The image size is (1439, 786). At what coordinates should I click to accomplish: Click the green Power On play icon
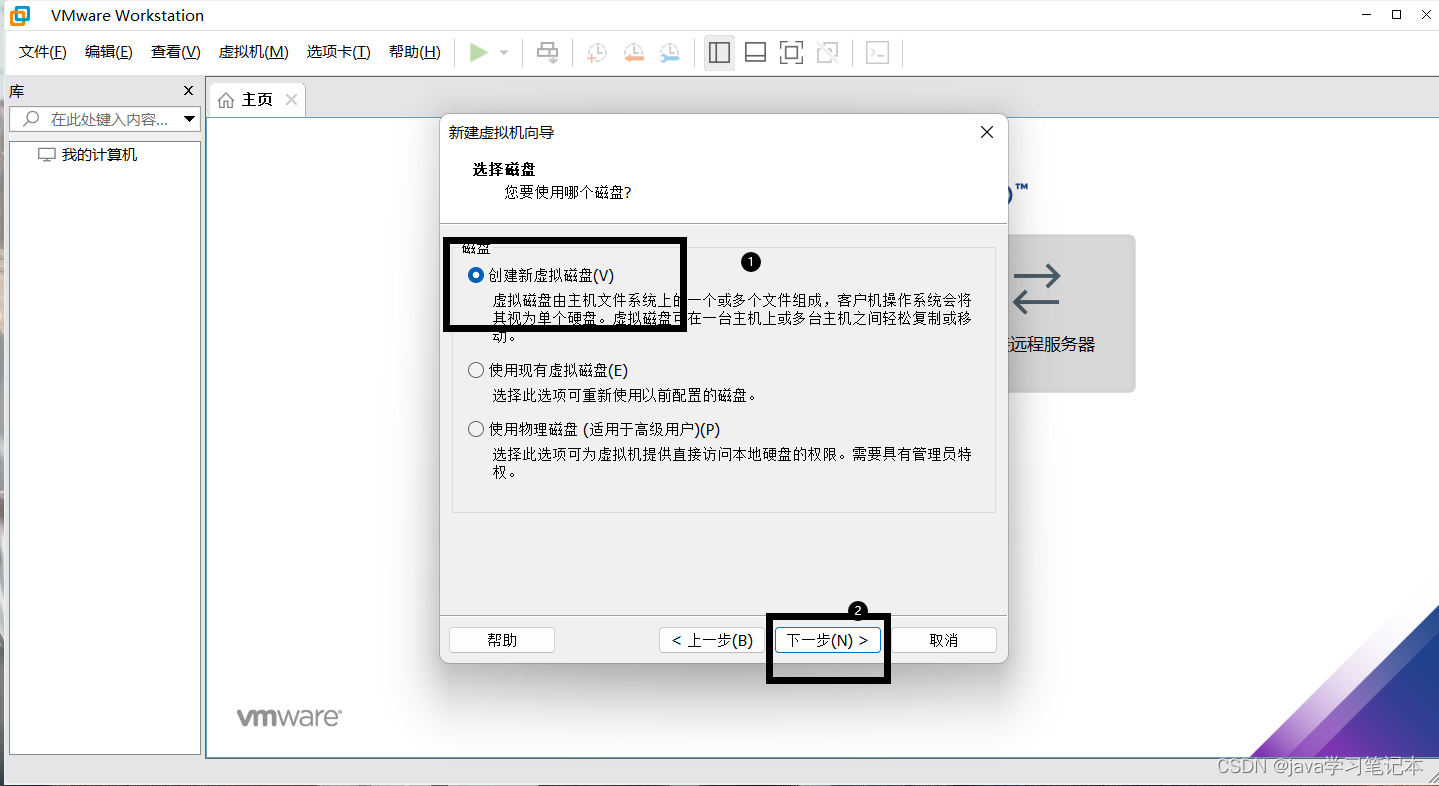pos(479,53)
